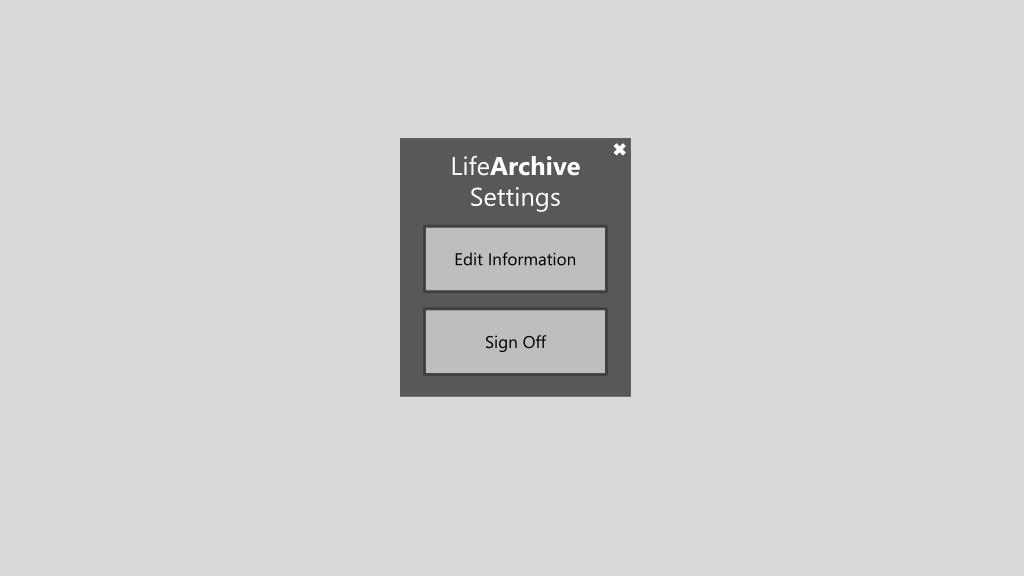
Task: Dismiss the settings panel with the X icon
Action: pyautogui.click(x=619, y=150)
